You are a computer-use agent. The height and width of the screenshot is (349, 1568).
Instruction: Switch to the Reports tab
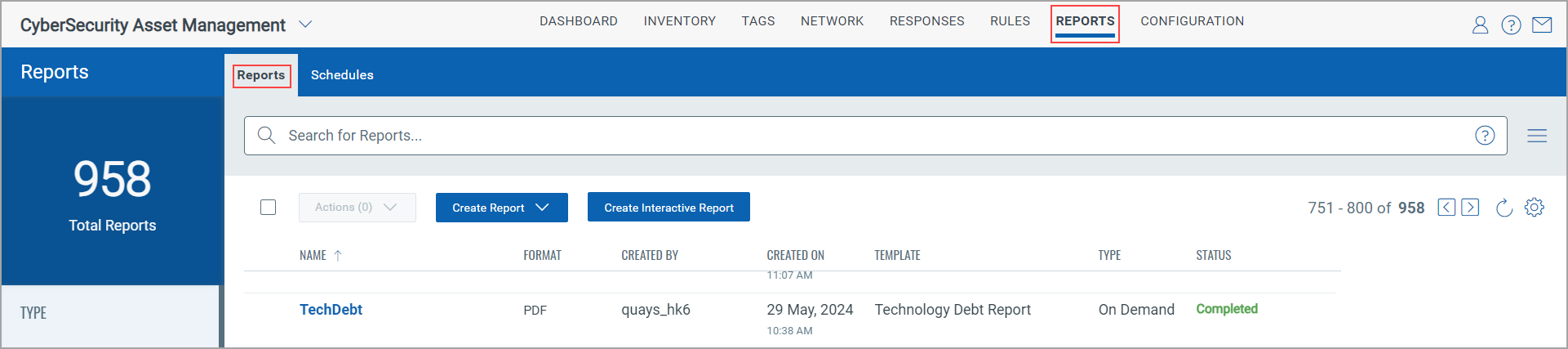coord(261,75)
